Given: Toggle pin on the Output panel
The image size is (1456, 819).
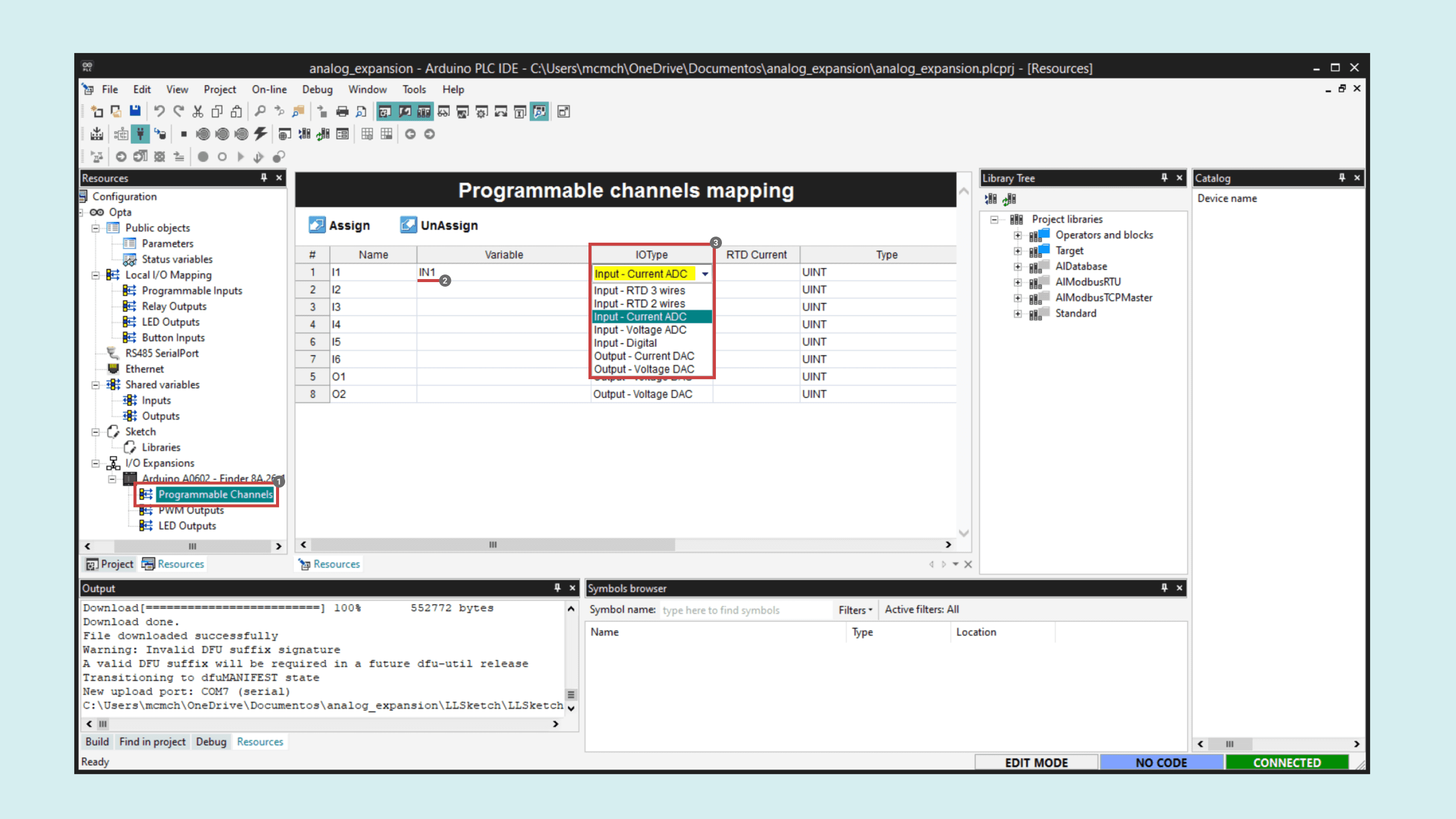Looking at the screenshot, I should (557, 588).
